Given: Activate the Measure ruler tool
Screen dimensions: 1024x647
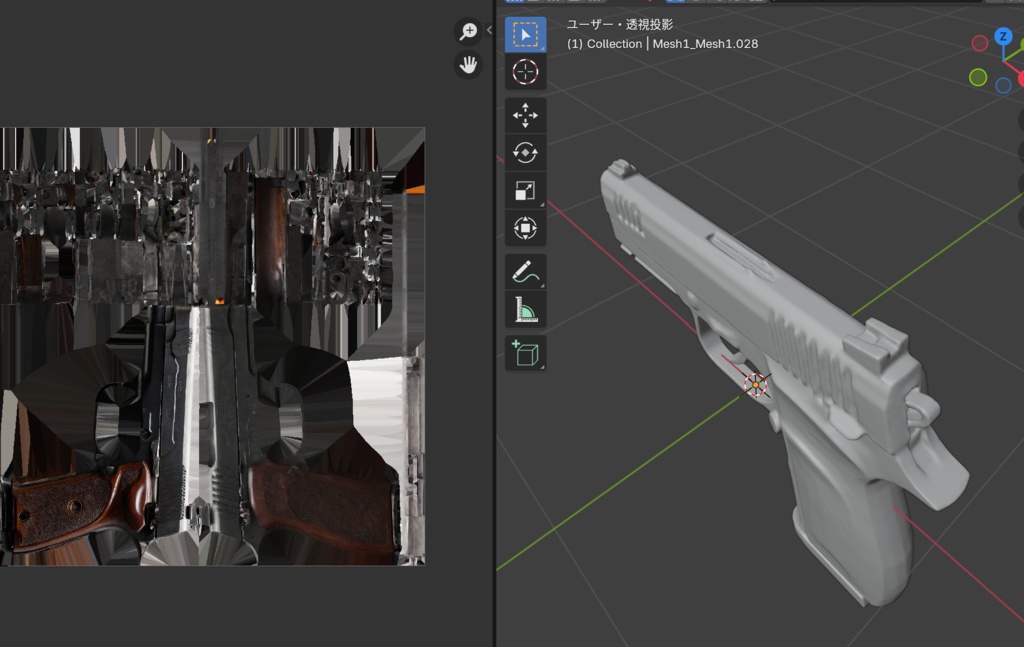Looking at the screenshot, I should click(x=525, y=310).
